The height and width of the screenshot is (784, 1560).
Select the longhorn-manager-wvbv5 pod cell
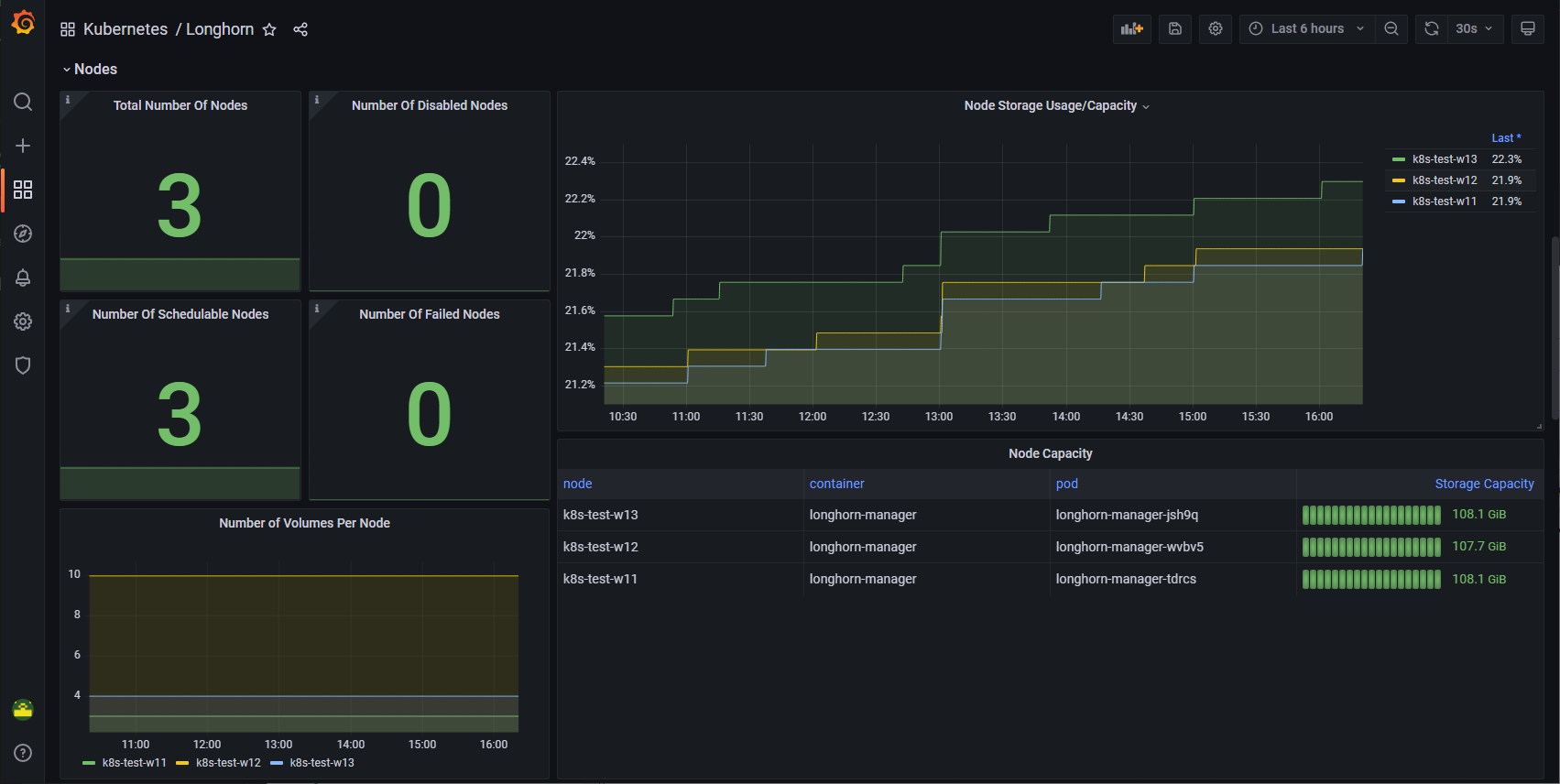(x=1173, y=547)
